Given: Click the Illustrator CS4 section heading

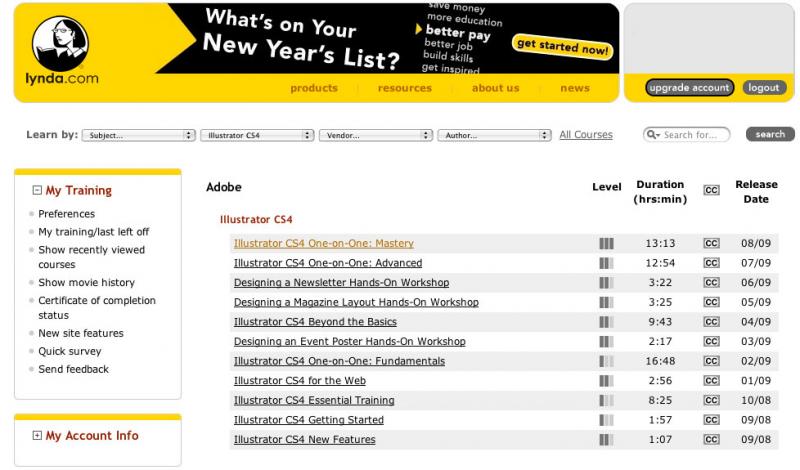Looking at the screenshot, I should coord(256,219).
